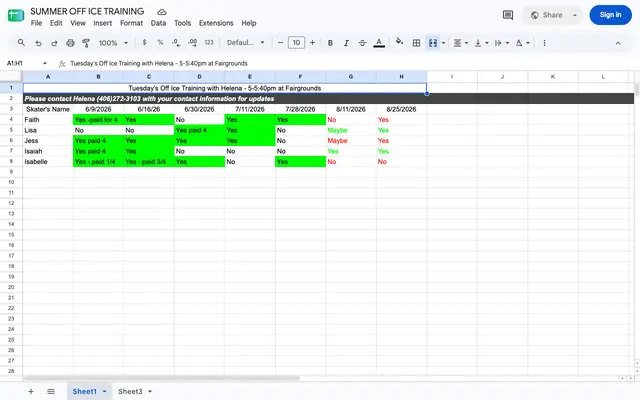Undo the last action

click(x=38, y=43)
